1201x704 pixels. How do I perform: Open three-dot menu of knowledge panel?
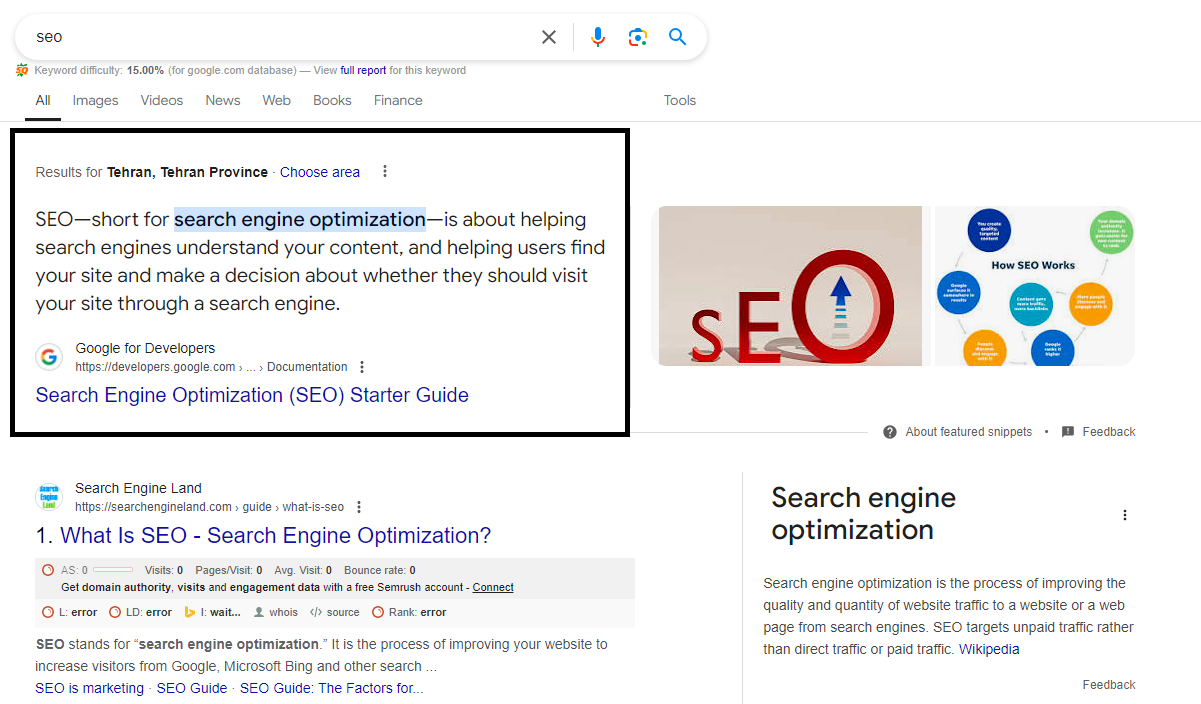tap(1125, 515)
